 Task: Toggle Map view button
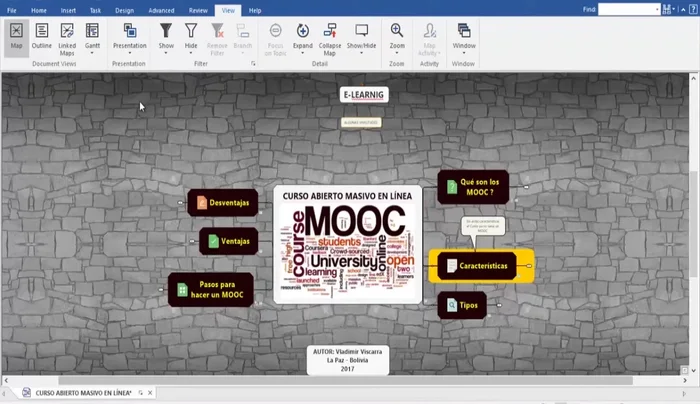(16, 35)
